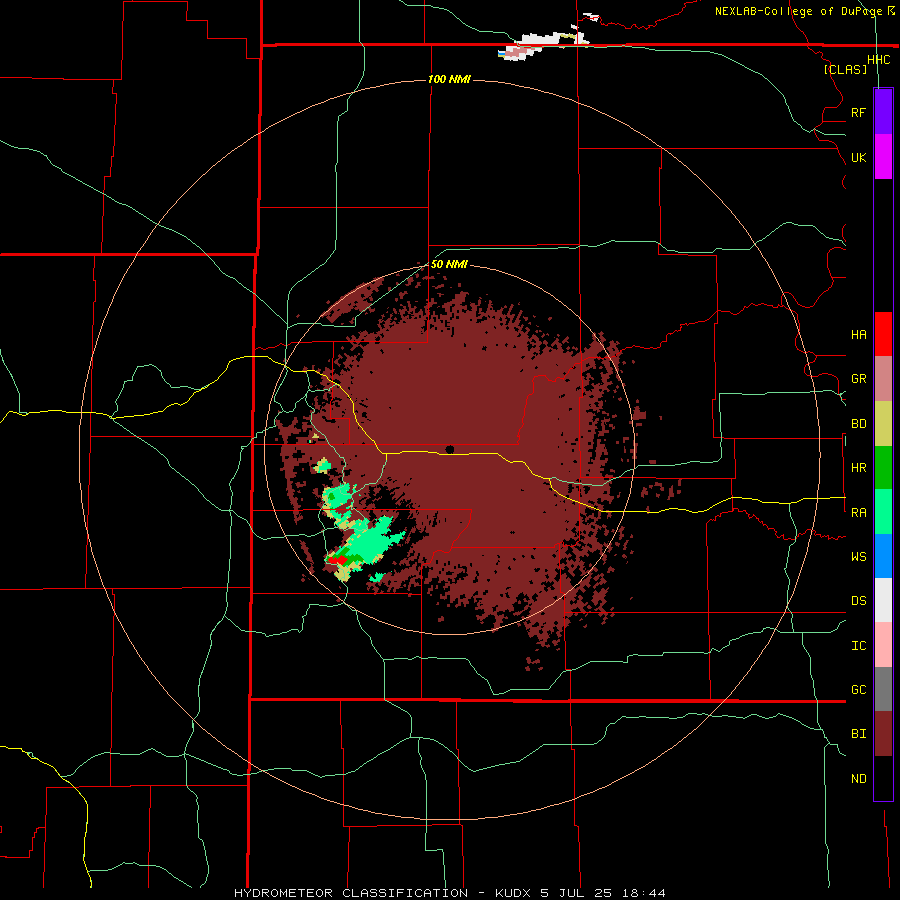900x900 pixels.
Task: Click the 100 NMI range ring label
Action: point(449,79)
